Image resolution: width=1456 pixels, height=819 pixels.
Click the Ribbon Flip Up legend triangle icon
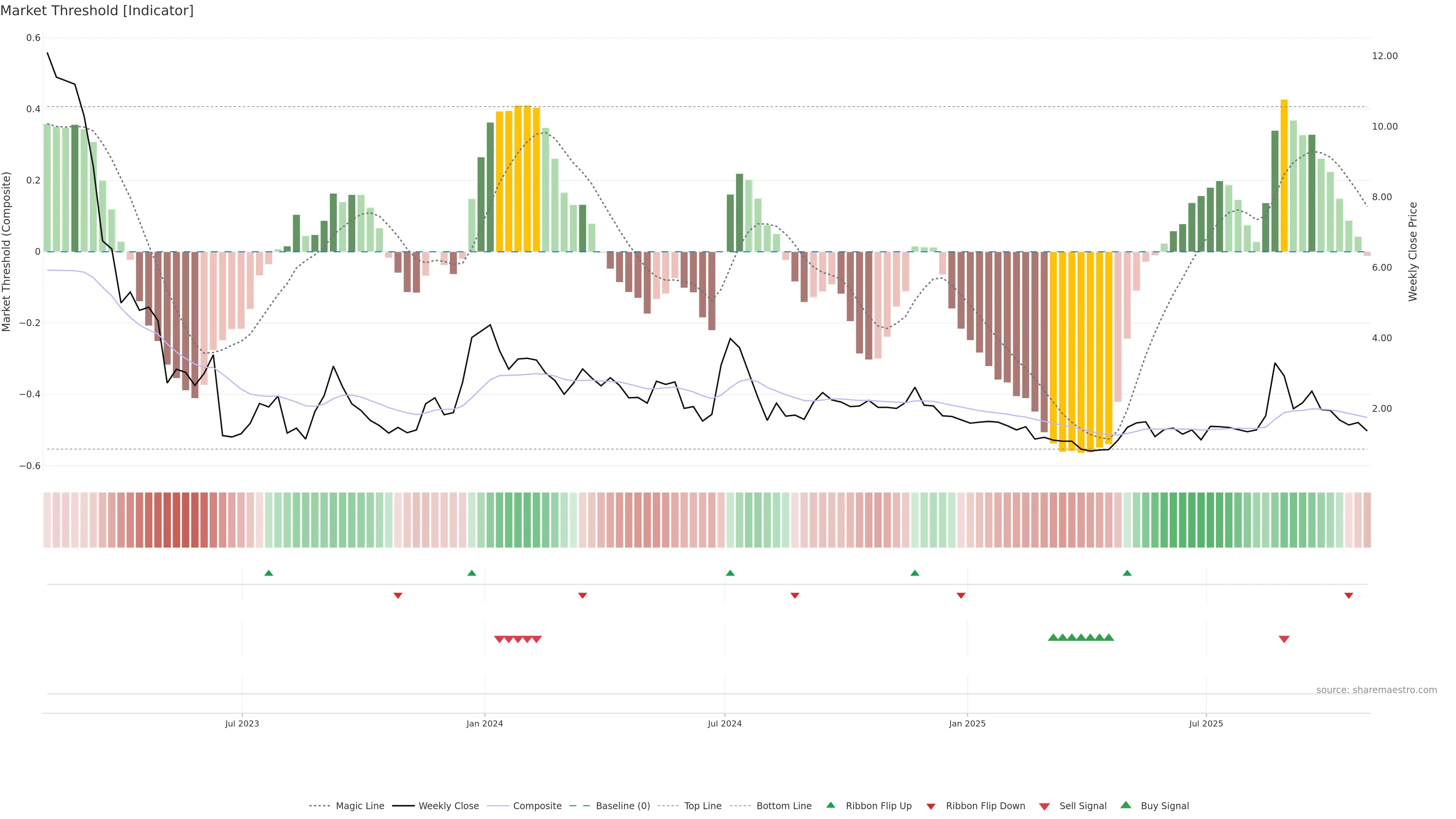pos(830,805)
